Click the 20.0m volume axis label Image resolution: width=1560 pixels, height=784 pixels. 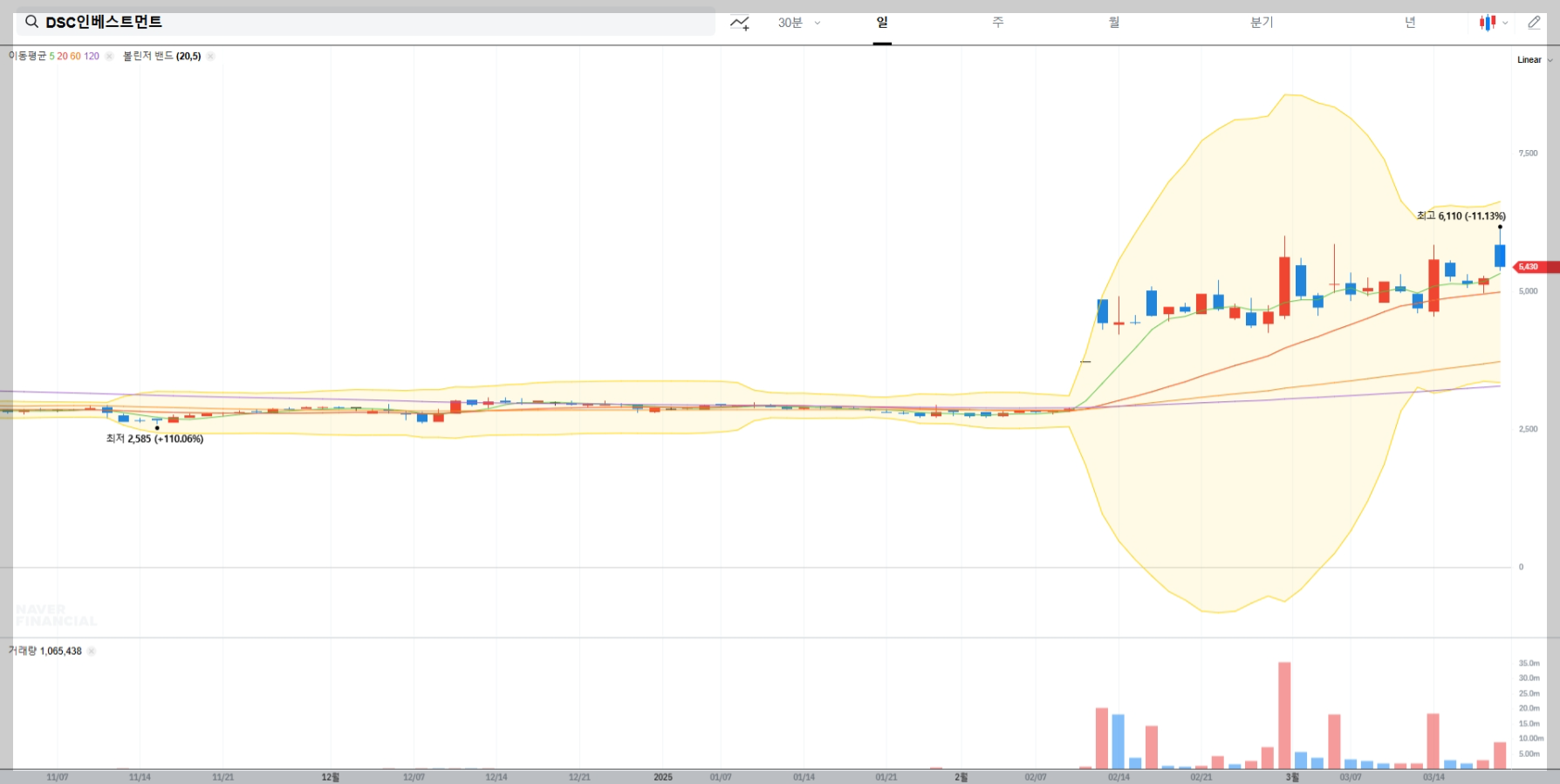1529,708
